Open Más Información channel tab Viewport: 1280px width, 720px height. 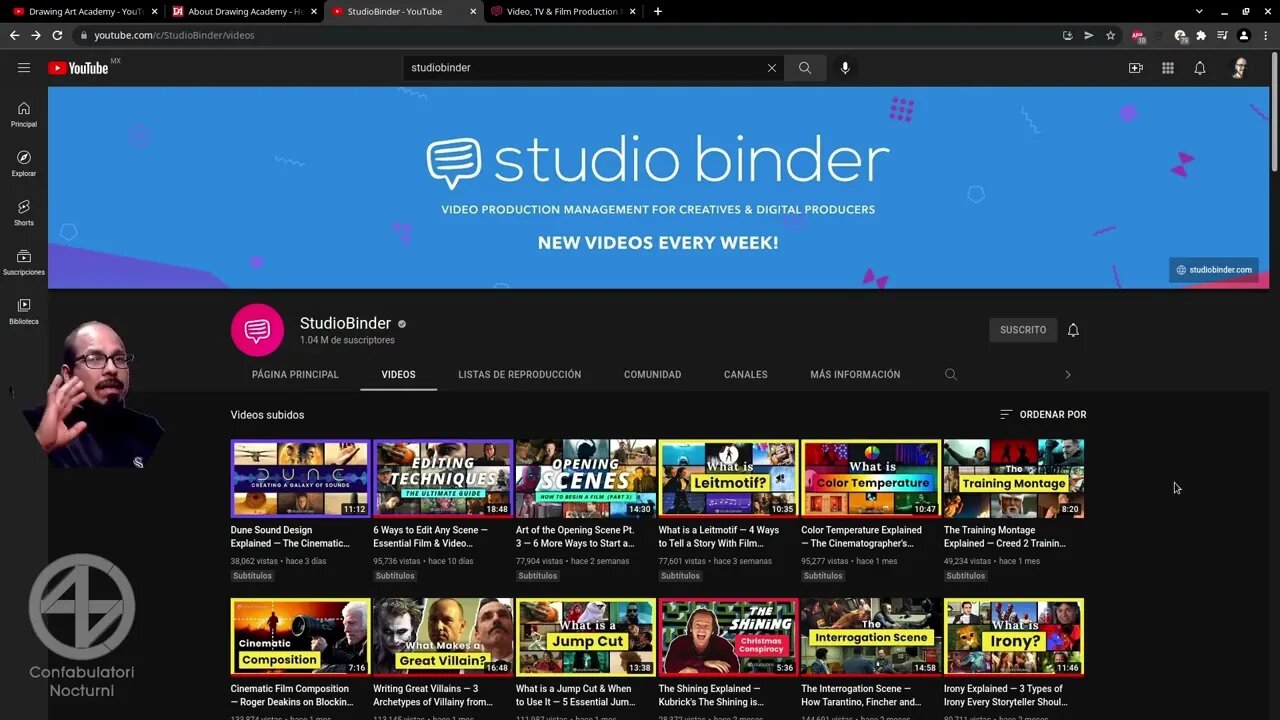pyautogui.click(x=855, y=375)
